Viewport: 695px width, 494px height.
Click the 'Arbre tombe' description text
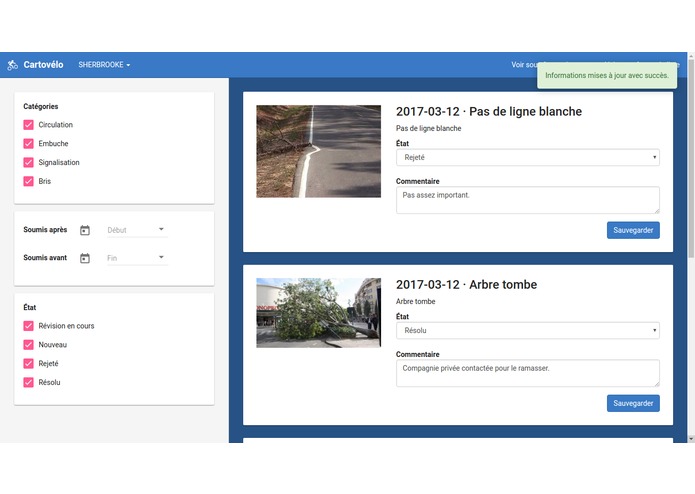pyautogui.click(x=415, y=302)
